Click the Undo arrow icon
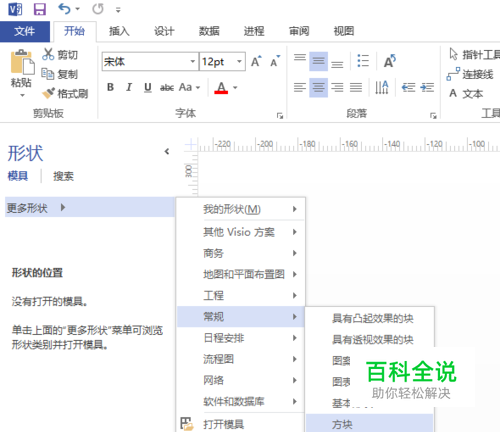 click(x=64, y=9)
